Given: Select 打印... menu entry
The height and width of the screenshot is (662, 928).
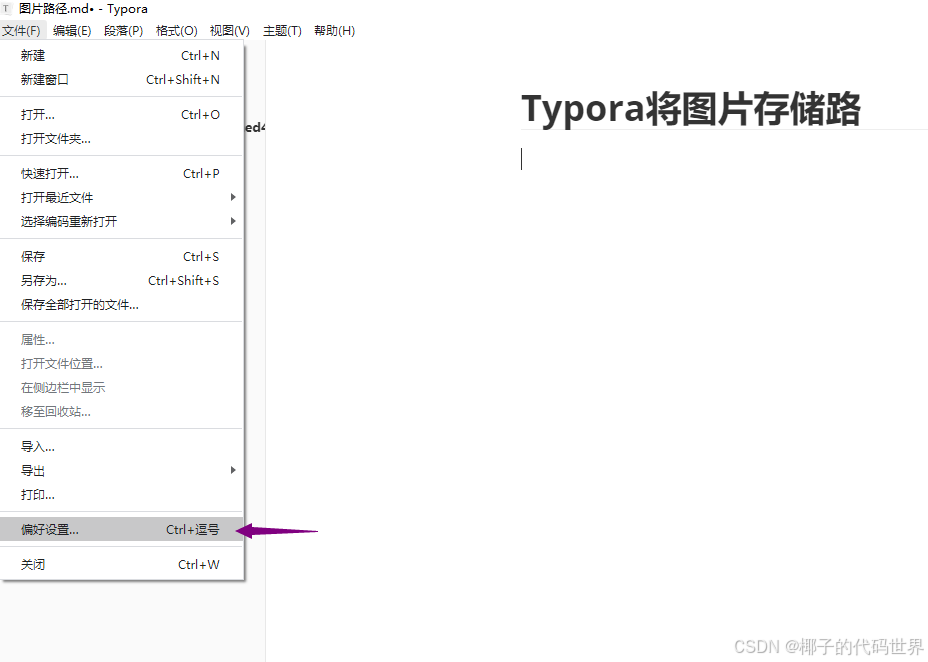Looking at the screenshot, I should tap(121, 495).
